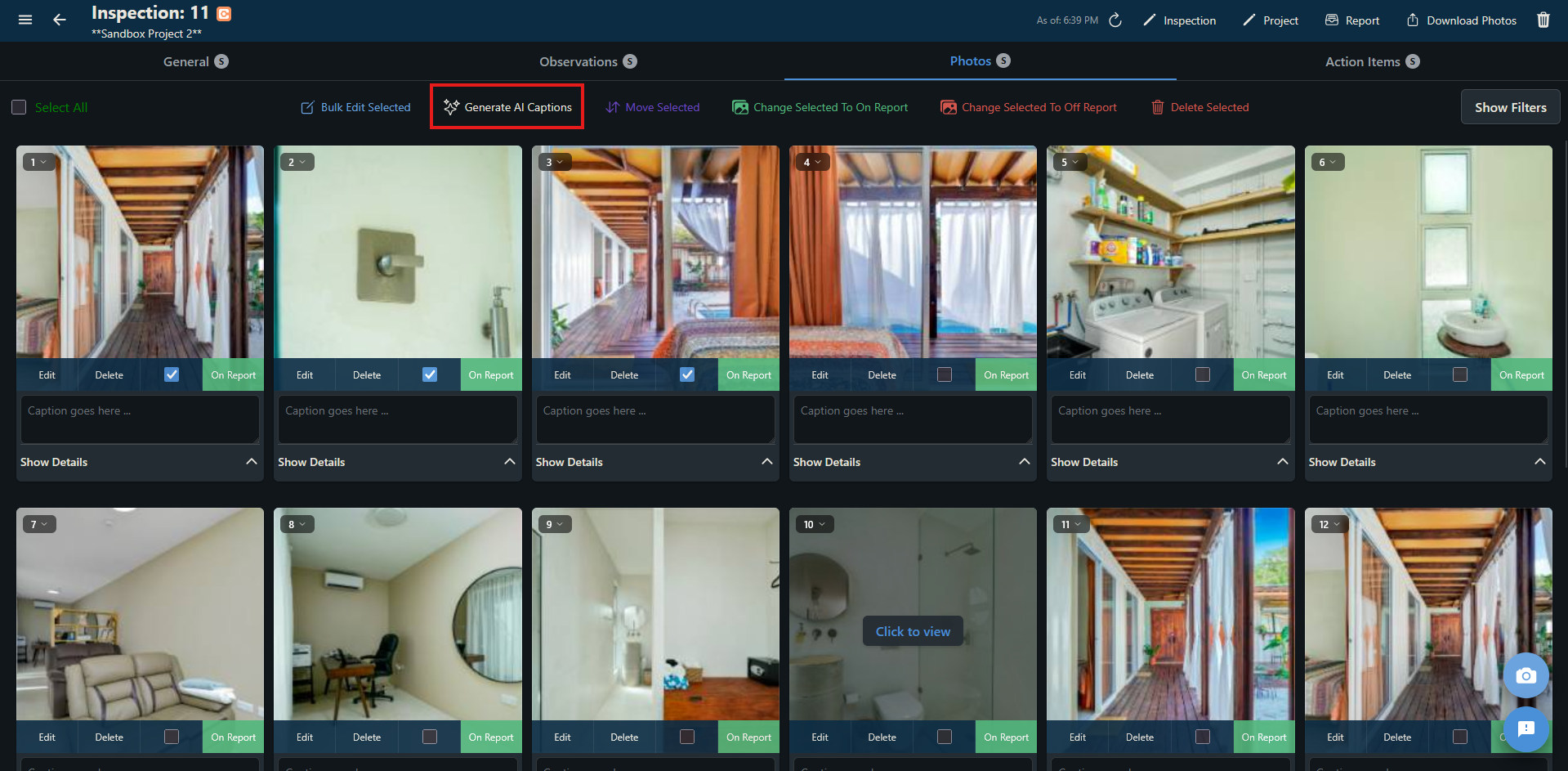The width and height of the screenshot is (1568, 771).
Task: Type in caption field of photo 1
Action: 140,419
